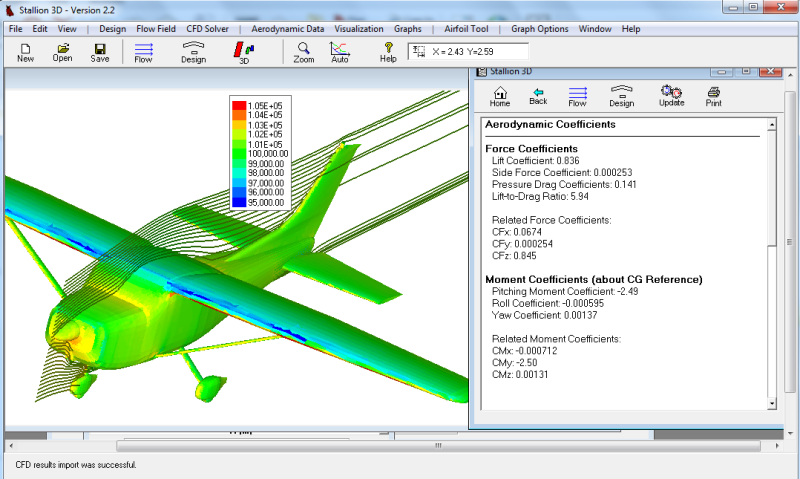Click the Stallion 3D app logo icon
Screen dimensions: 800x479
click(9, 10)
